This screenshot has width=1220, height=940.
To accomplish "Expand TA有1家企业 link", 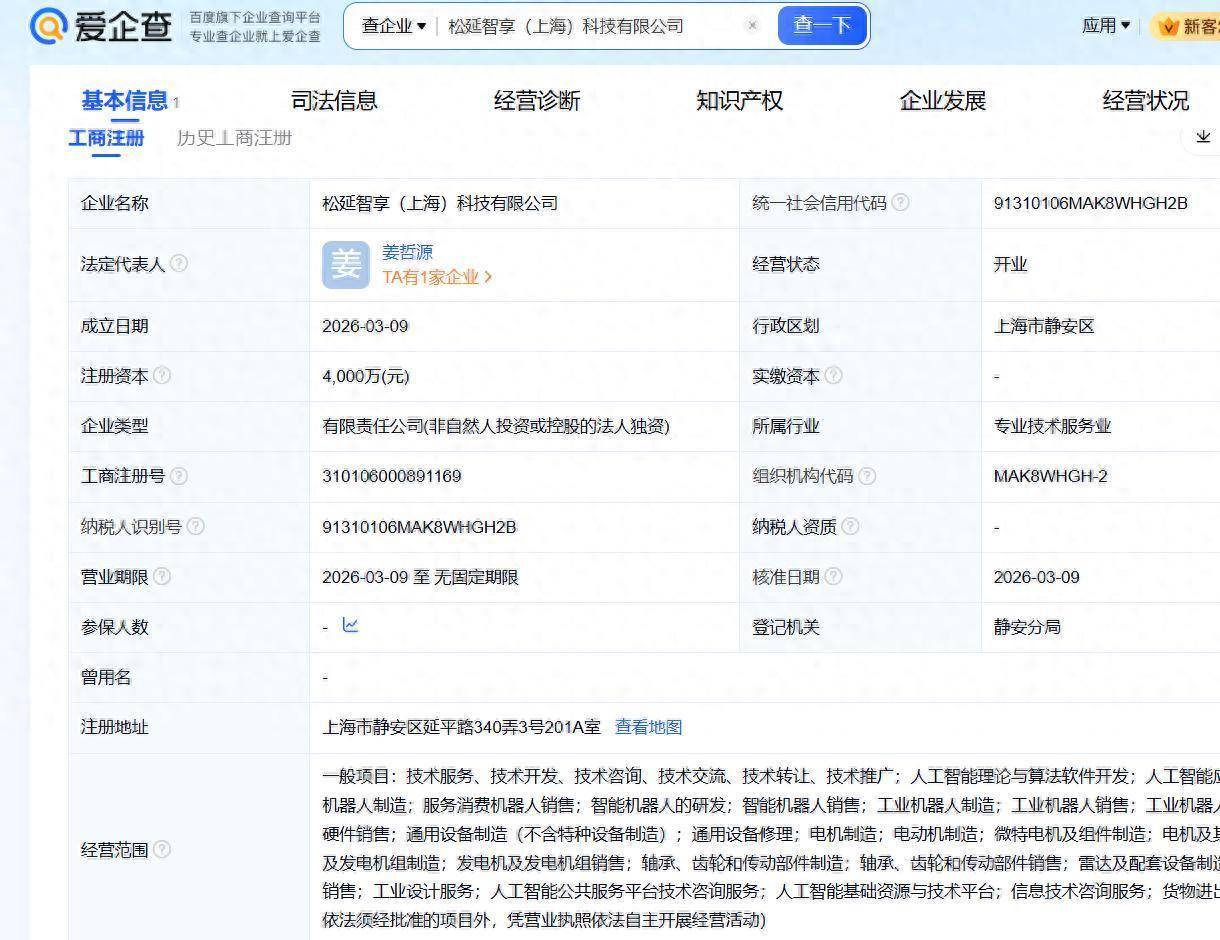I will point(437,277).
